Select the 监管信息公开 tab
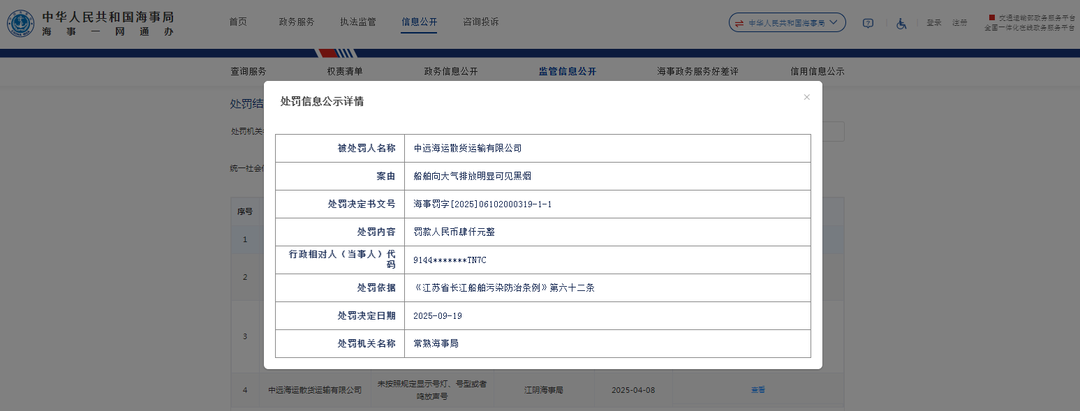Viewport: 1080px width, 411px height. click(x=567, y=71)
